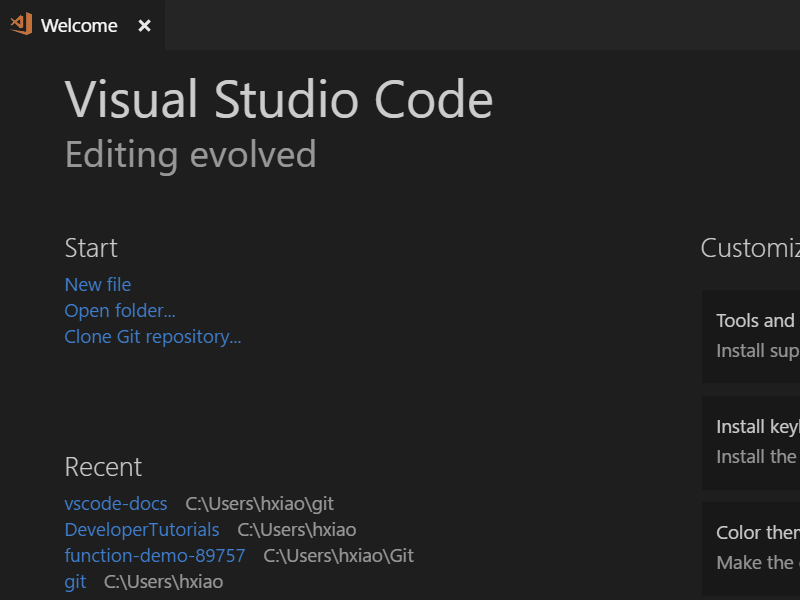Screen dimensions: 800x600
Task: Close the Welcome tab
Action: [143, 26]
